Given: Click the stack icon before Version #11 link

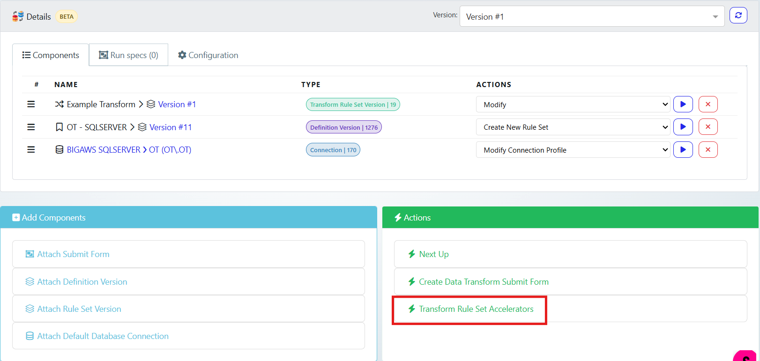Looking at the screenshot, I should (142, 127).
